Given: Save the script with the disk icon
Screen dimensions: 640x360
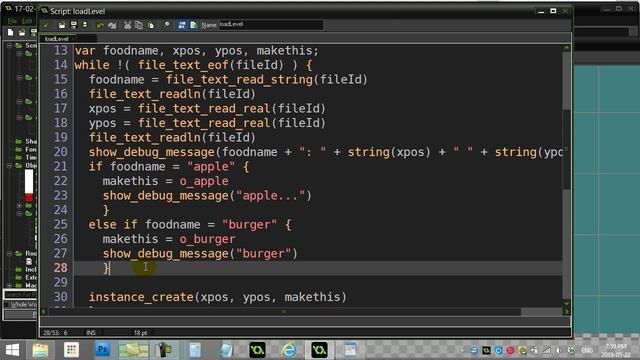Looking at the screenshot, I should pyautogui.click(x=73, y=25).
